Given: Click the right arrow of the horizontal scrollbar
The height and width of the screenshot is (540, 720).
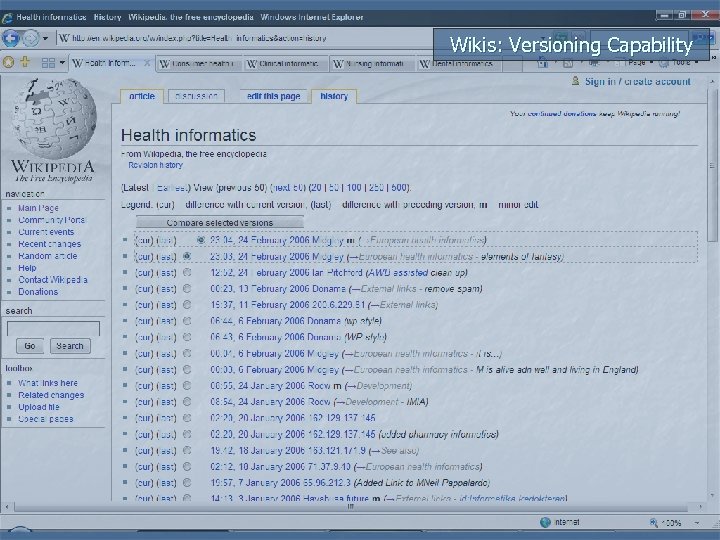Looking at the screenshot, I should [700, 507].
